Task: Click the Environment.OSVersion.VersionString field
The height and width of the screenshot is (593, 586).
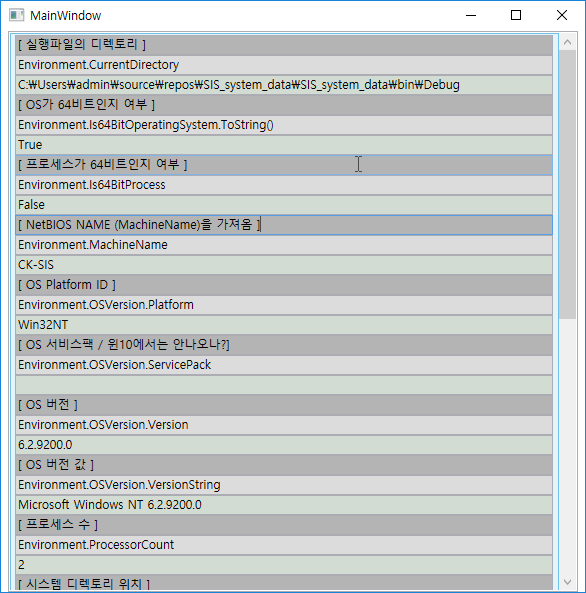Action: tap(284, 485)
